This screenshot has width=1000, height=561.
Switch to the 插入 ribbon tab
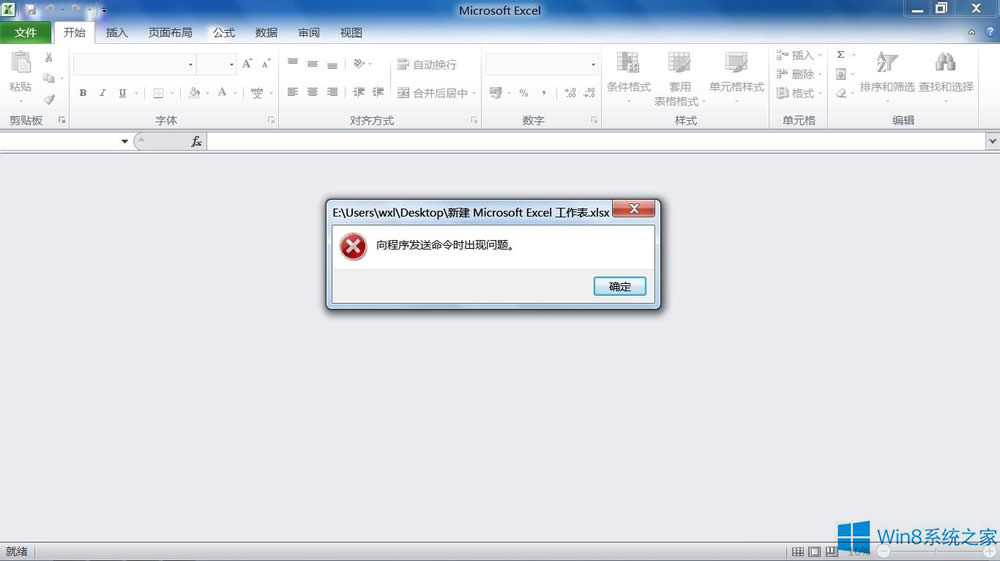point(117,33)
